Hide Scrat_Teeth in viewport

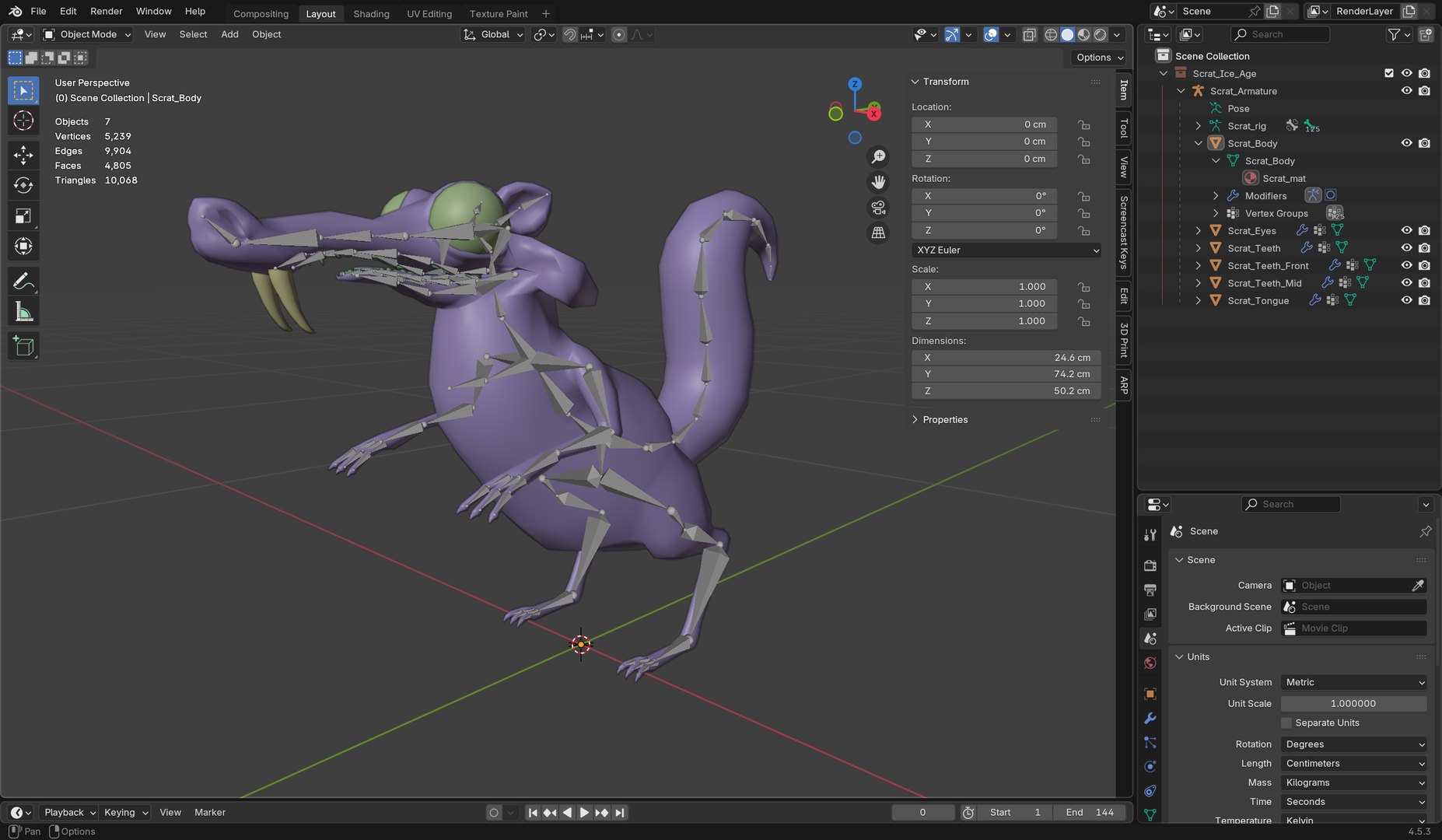point(1406,248)
